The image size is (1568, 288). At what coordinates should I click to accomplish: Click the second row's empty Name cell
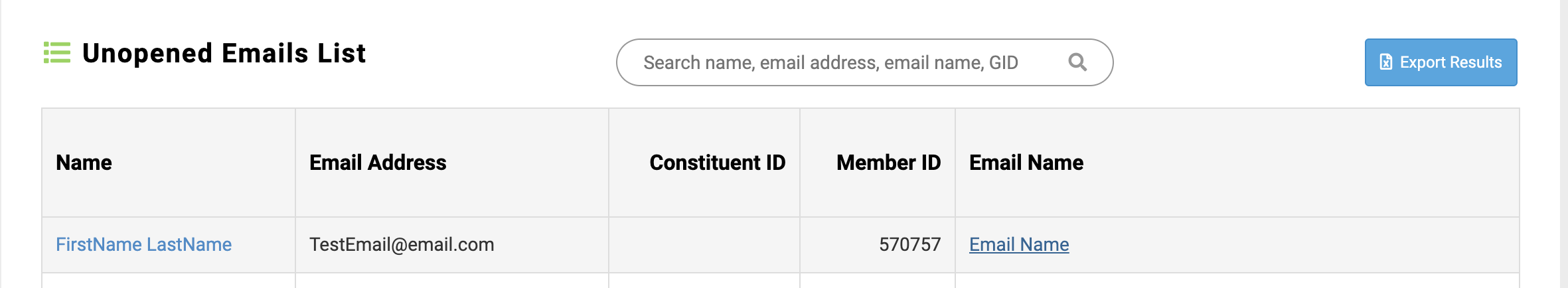pos(169,281)
